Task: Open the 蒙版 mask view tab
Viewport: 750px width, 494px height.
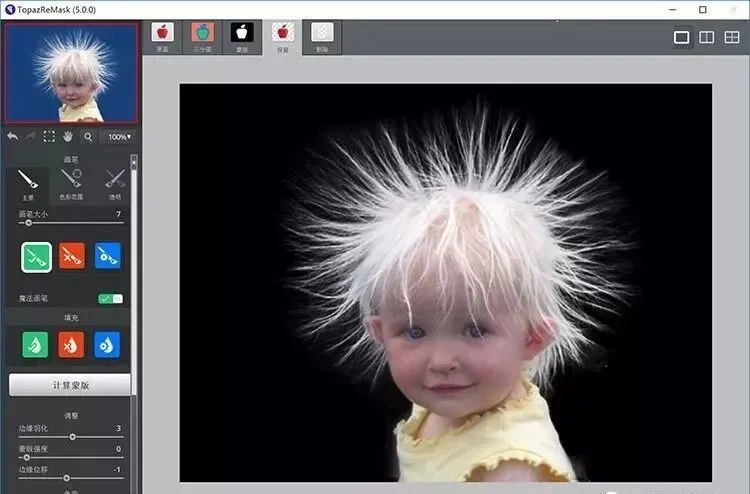Action: tap(242, 36)
